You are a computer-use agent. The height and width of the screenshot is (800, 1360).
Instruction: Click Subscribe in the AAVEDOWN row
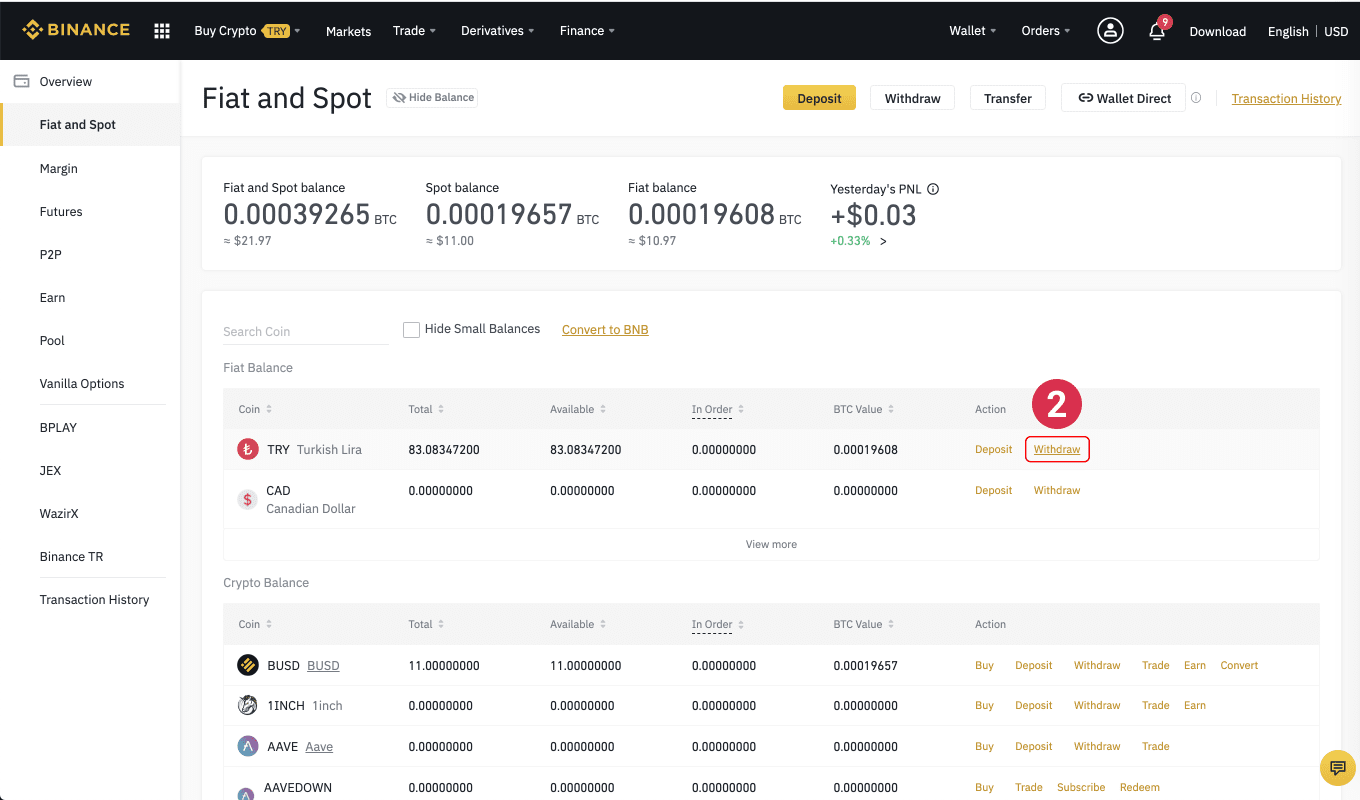pos(1081,787)
